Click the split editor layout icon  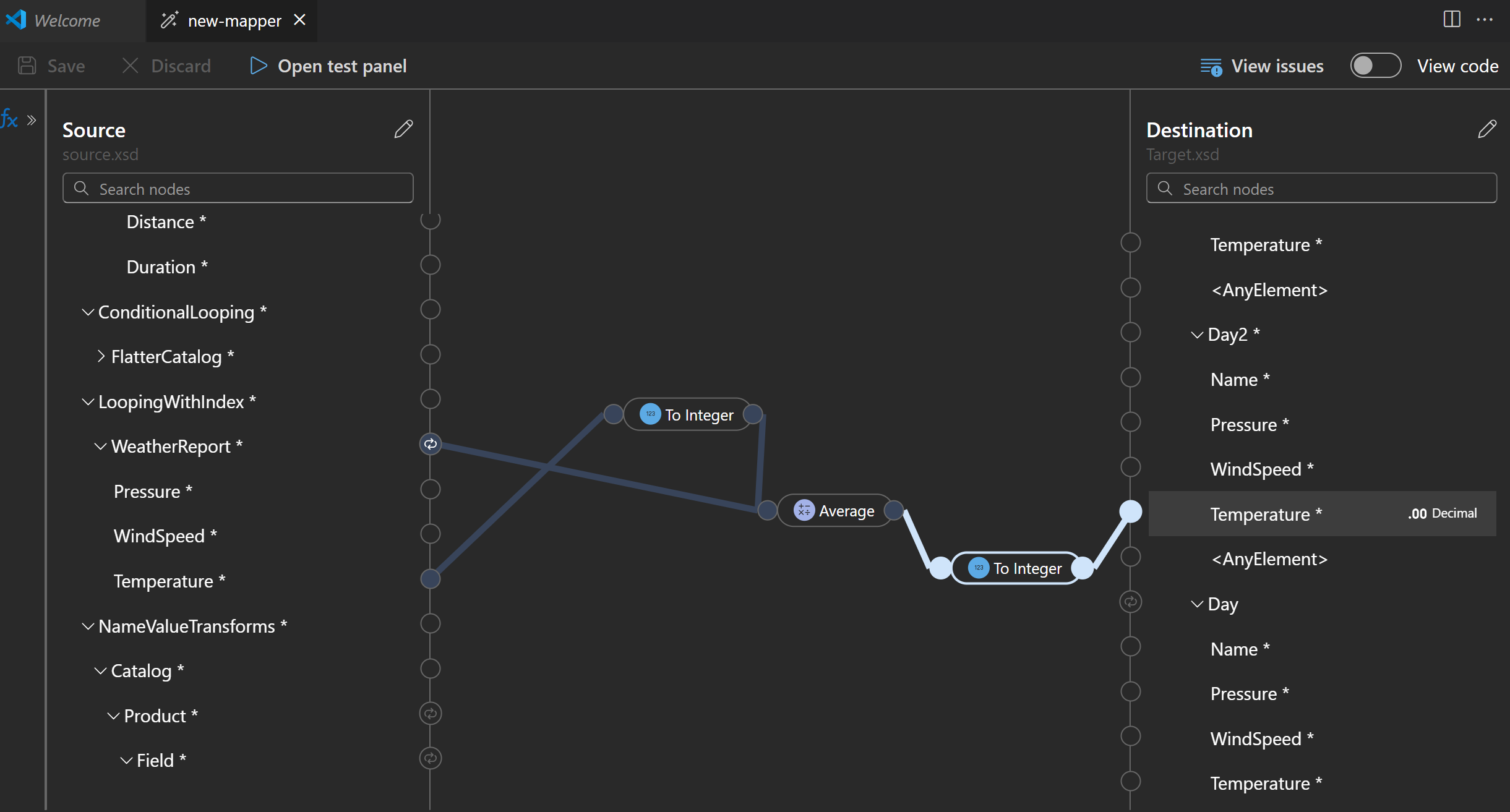tap(1452, 19)
